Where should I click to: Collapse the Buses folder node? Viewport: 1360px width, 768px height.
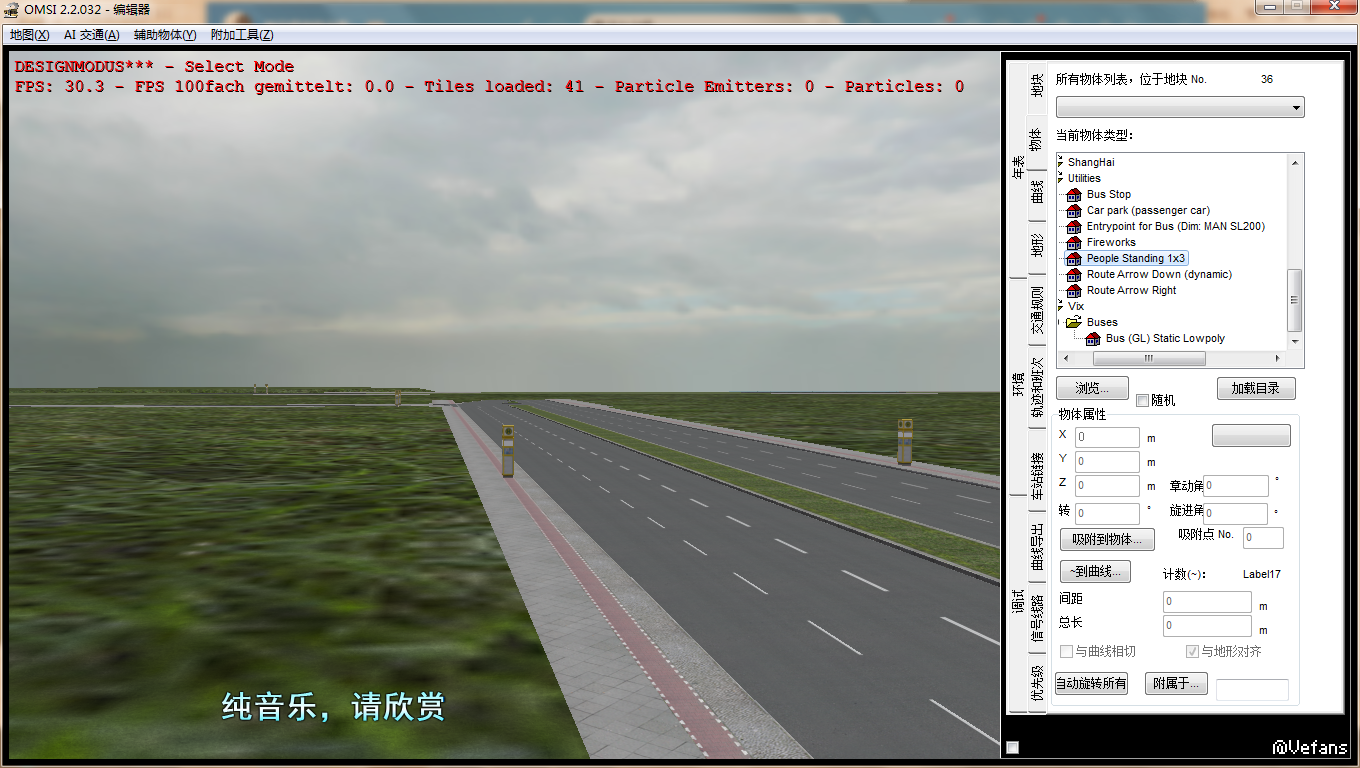coord(1060,322)
